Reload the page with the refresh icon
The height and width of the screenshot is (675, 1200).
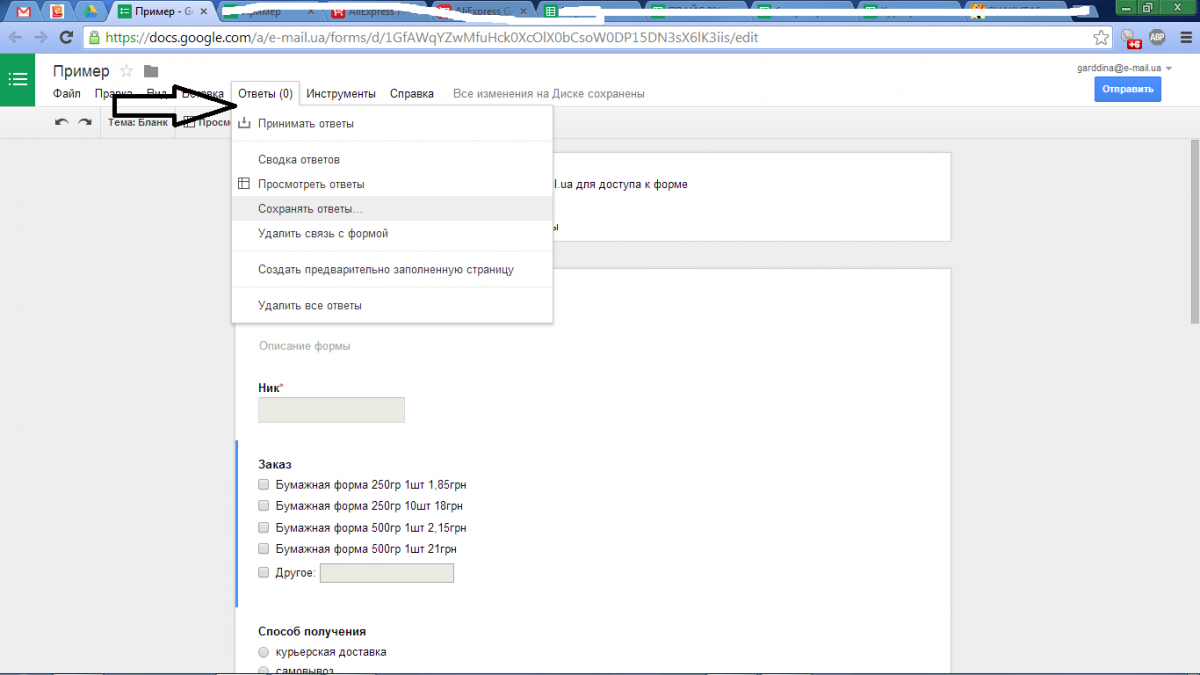[67, 38]
